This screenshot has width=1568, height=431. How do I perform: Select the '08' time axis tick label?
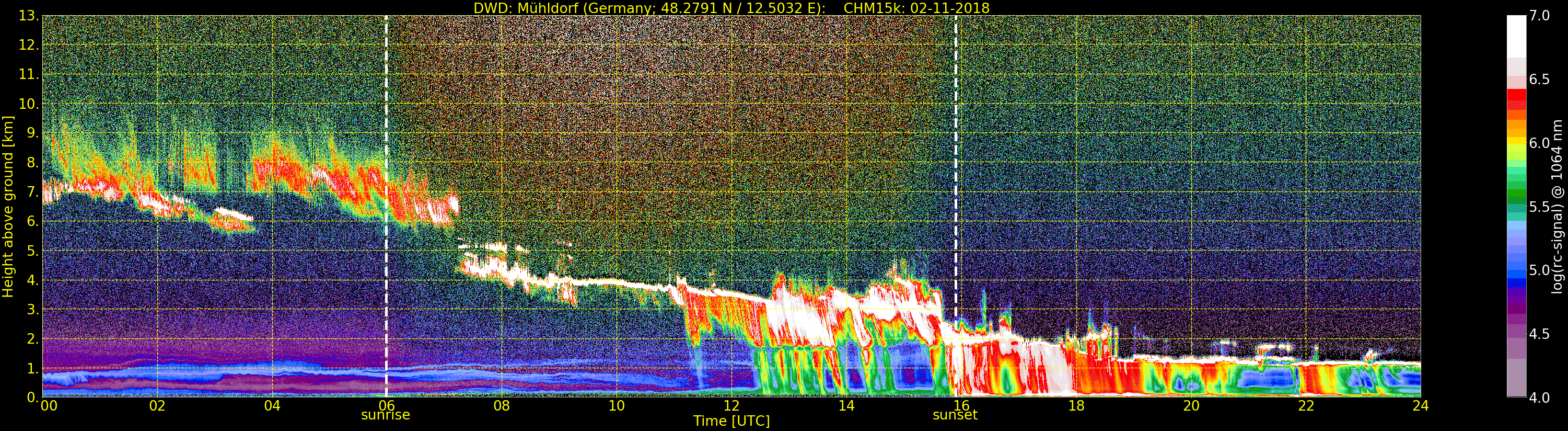pyautogui.click(x=502, y=406)
